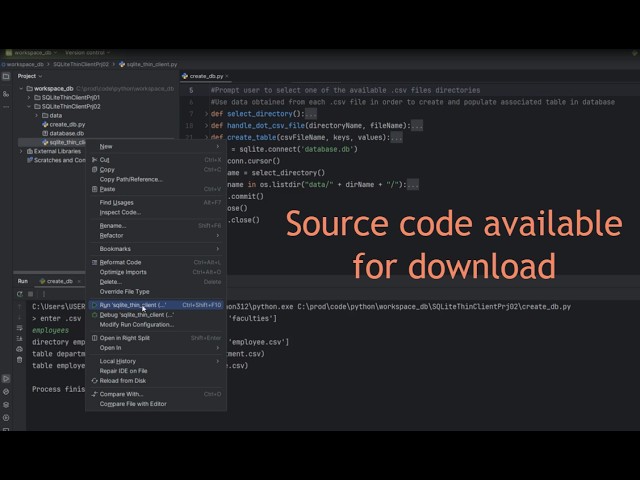This screenshot has height=480, width=640.
Task: Select Reload from Disk
Action: 156,380
